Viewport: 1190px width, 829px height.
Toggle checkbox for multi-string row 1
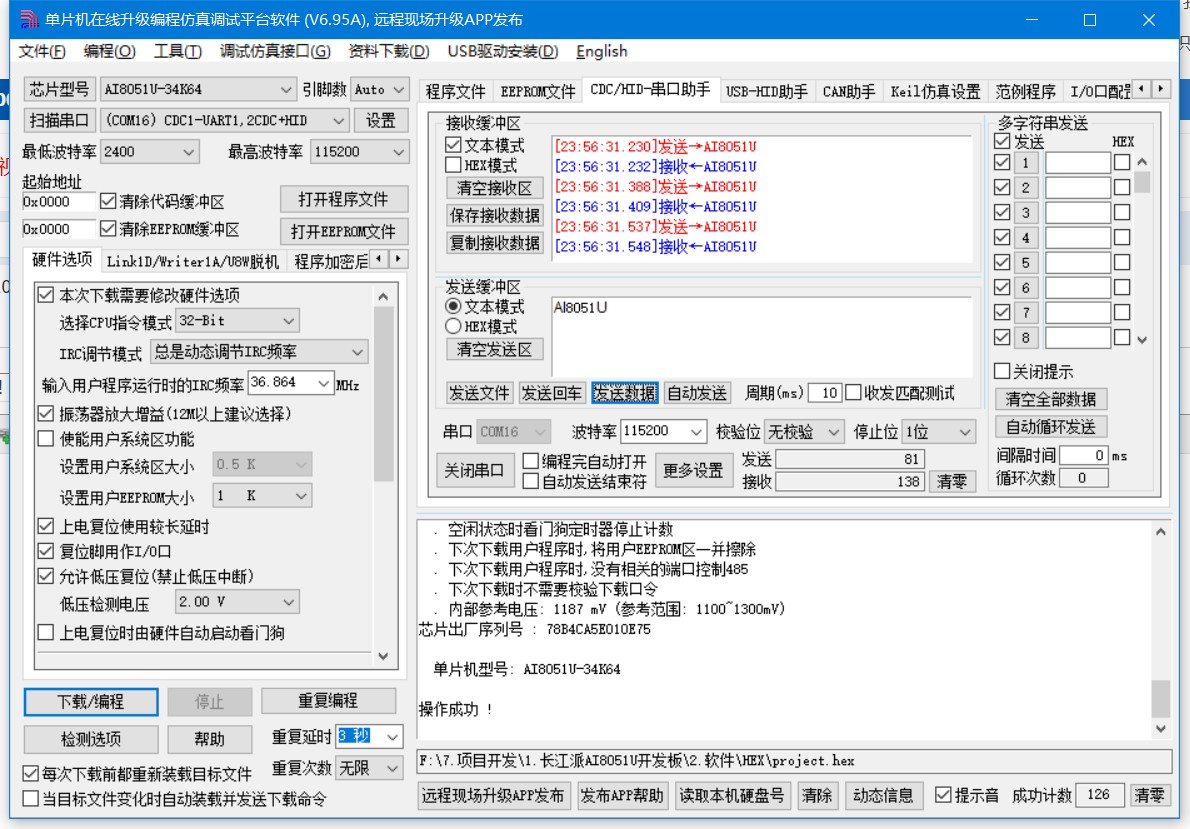click(1002, 162)
